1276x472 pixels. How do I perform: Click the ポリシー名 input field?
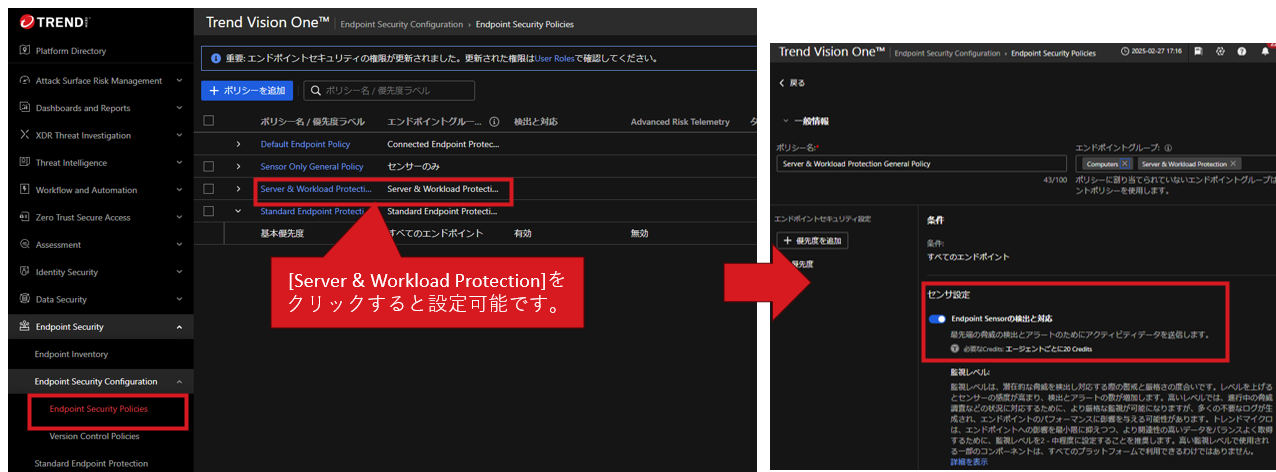tap(921, 163)
